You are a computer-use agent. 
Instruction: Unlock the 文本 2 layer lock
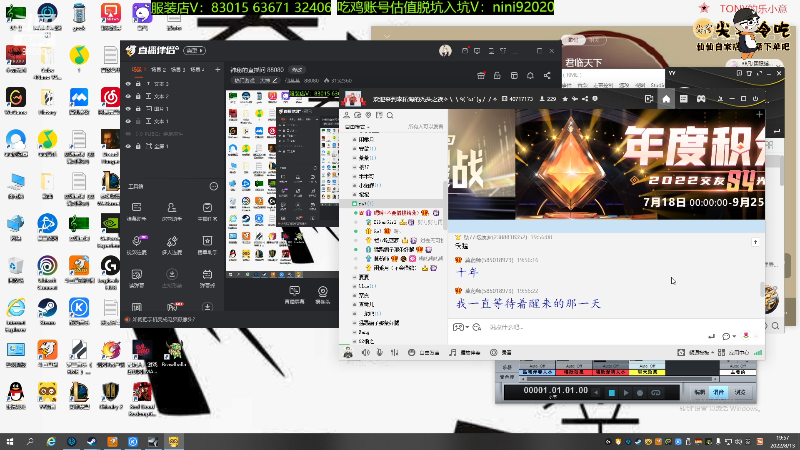pos(138,96)
